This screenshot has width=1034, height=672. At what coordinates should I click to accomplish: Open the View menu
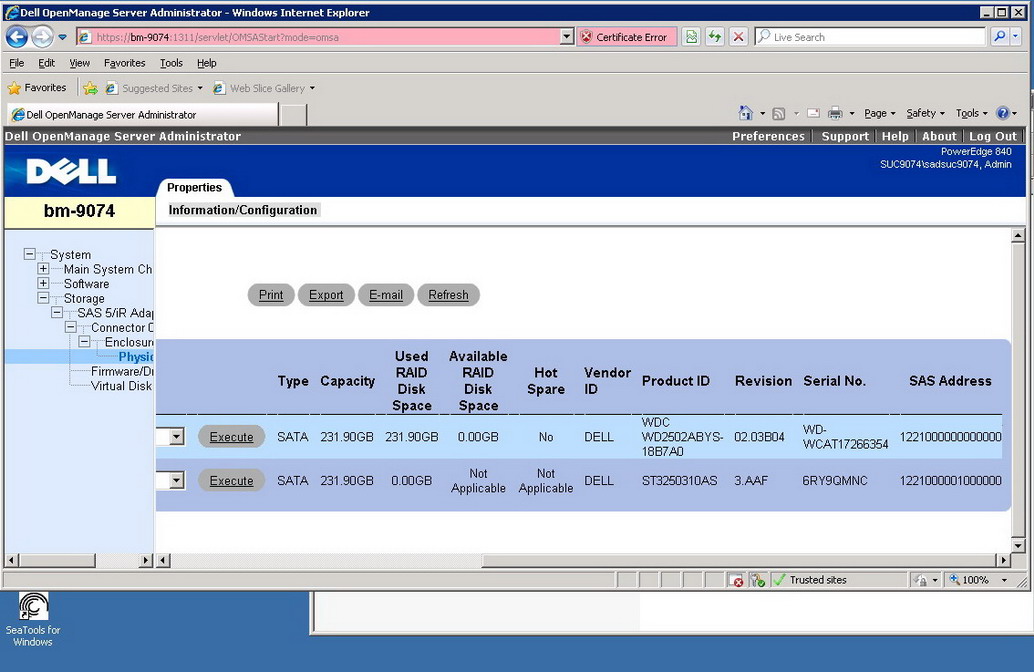[x=79, y=63]
